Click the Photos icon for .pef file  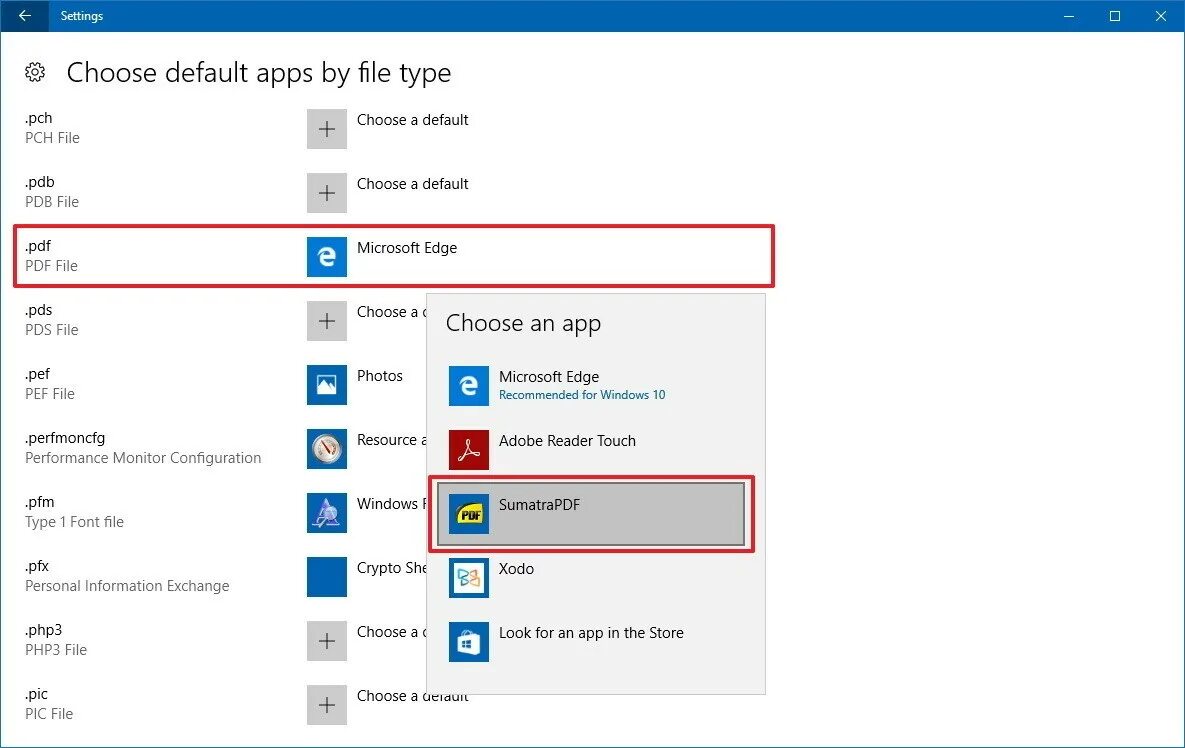coord(326,385)
